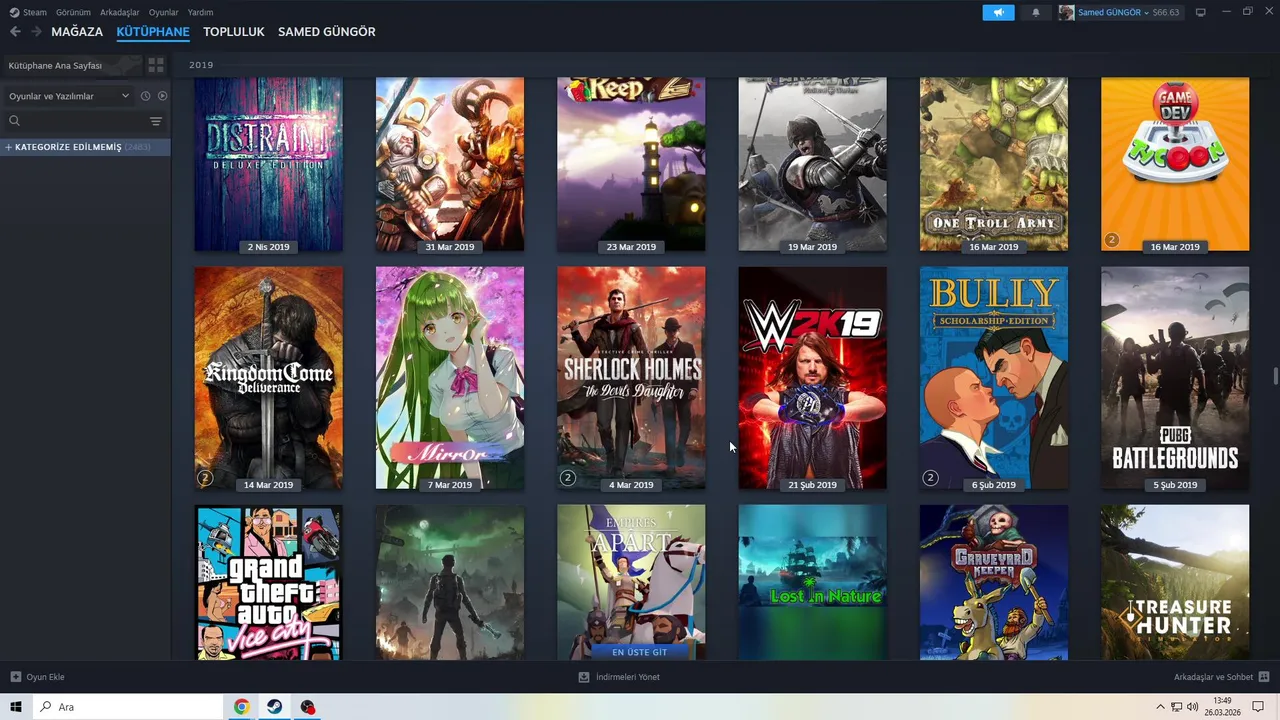1280x720 pixels.
Task: Switch to Big Picture mode icon
Action: point(1201,12)
